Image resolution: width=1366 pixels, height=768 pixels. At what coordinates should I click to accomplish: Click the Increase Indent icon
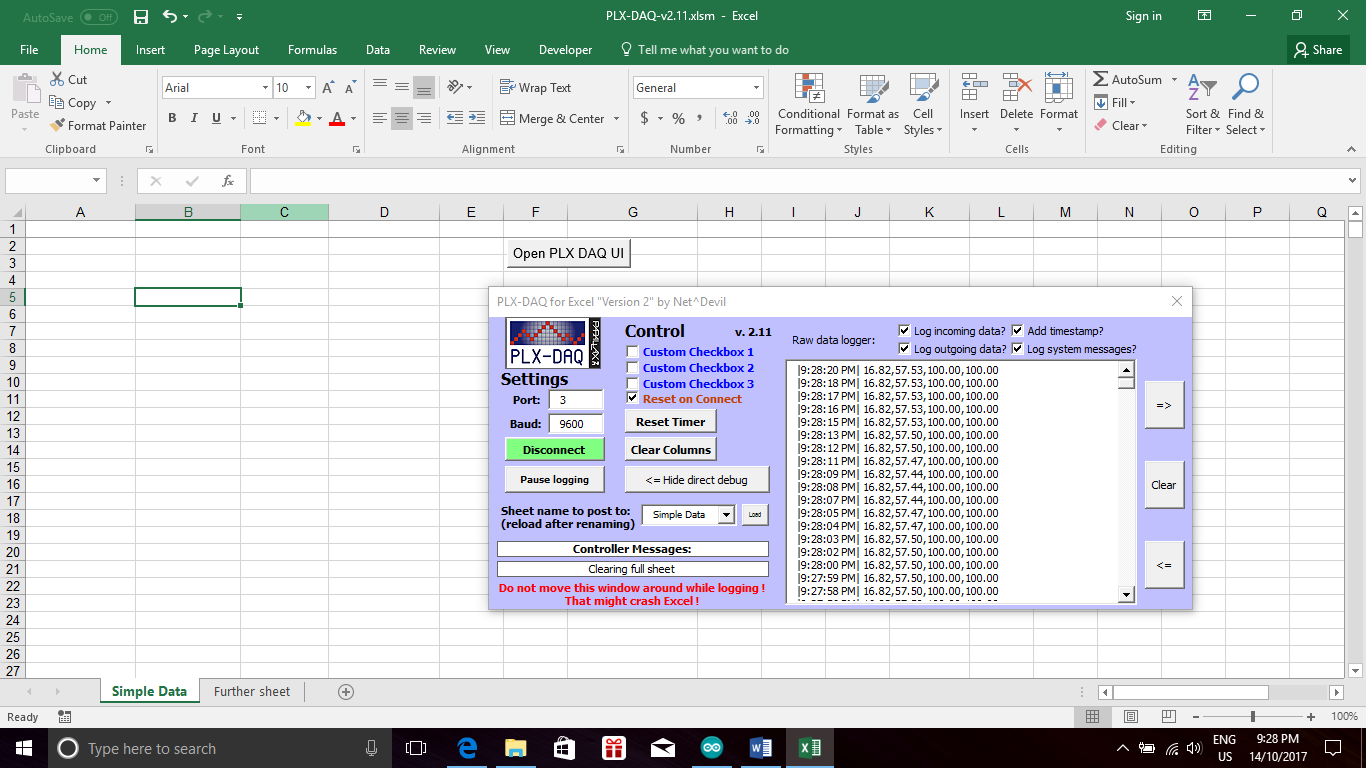pos(477,118)
